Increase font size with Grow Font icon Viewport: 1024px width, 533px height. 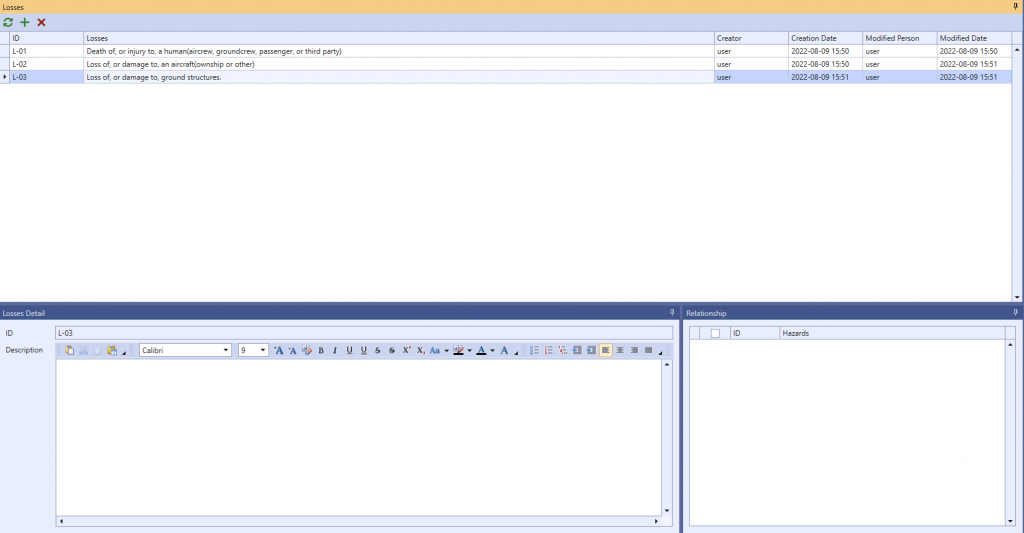click(x=279, y=350)
